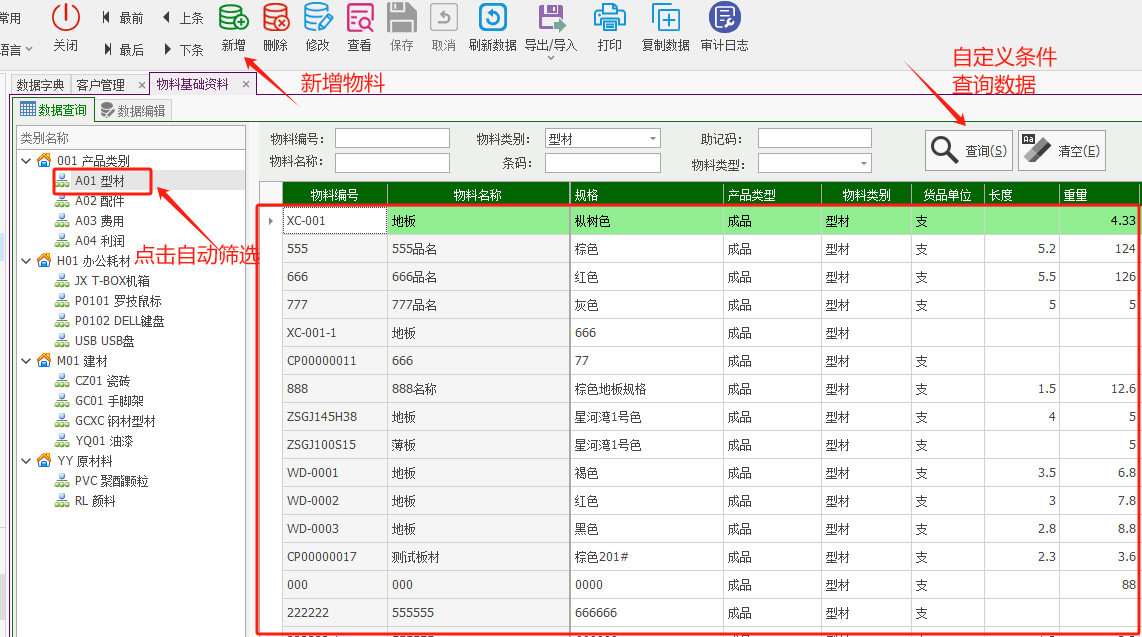Image resolution: width=1142 pixels, height=637 pixels.
Task: Collapse the 001 产品类别 tree node
Action: 26,161
